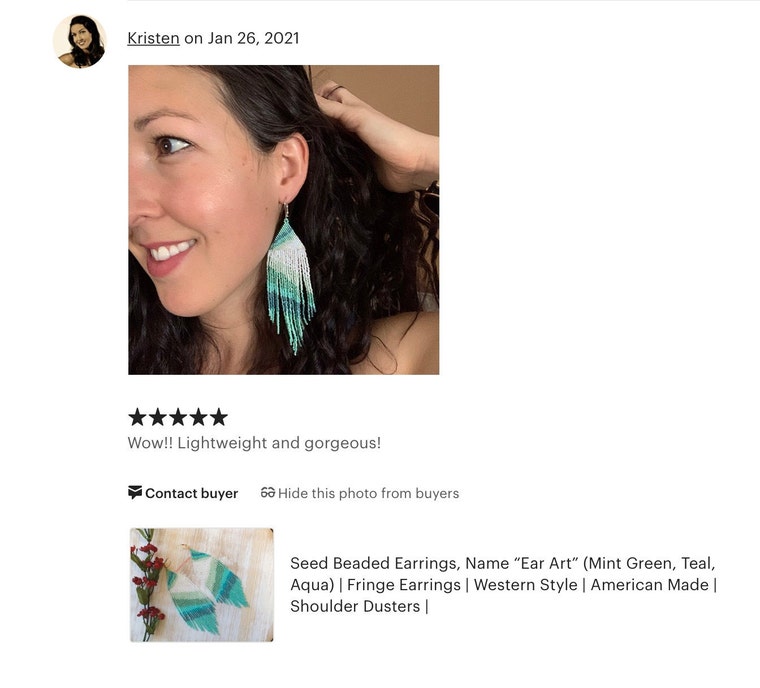
Task: Click the Wow!! Lightweight and gorgeous! review text
Action: tap(254, 443)
